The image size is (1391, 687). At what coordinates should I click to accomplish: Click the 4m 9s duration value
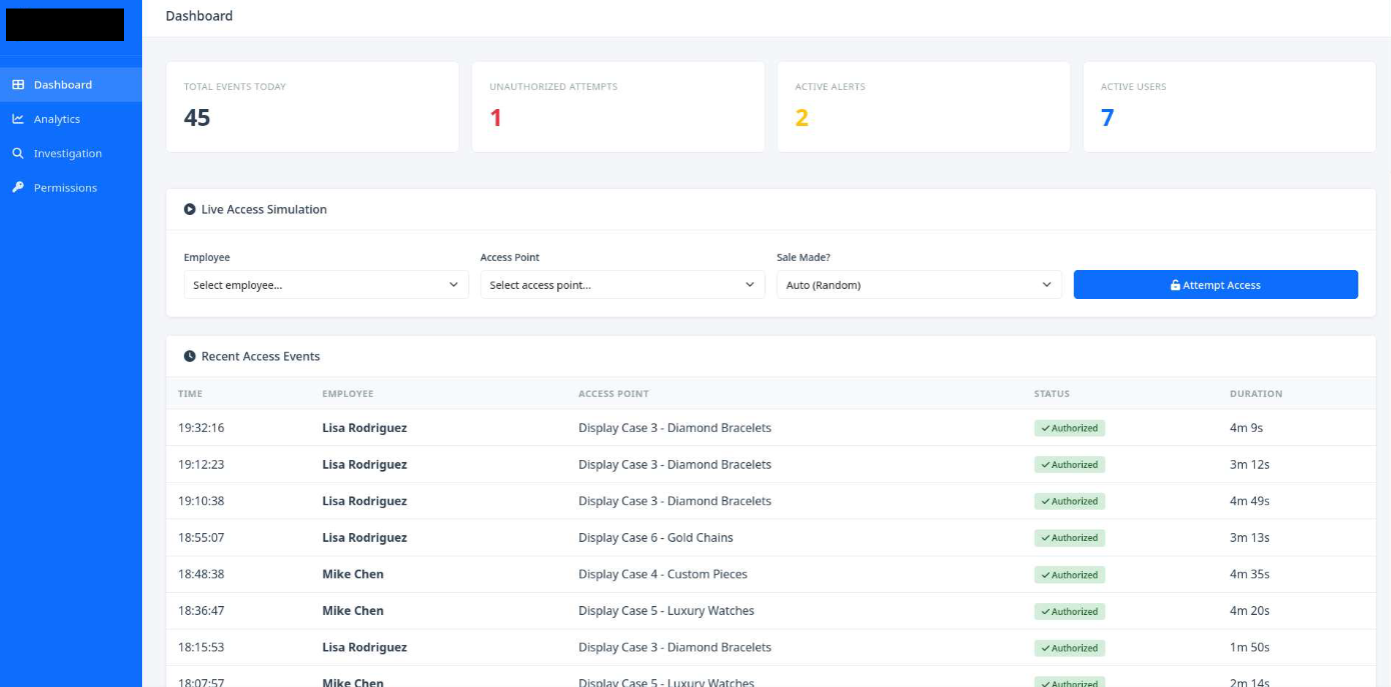[1246, 428]
